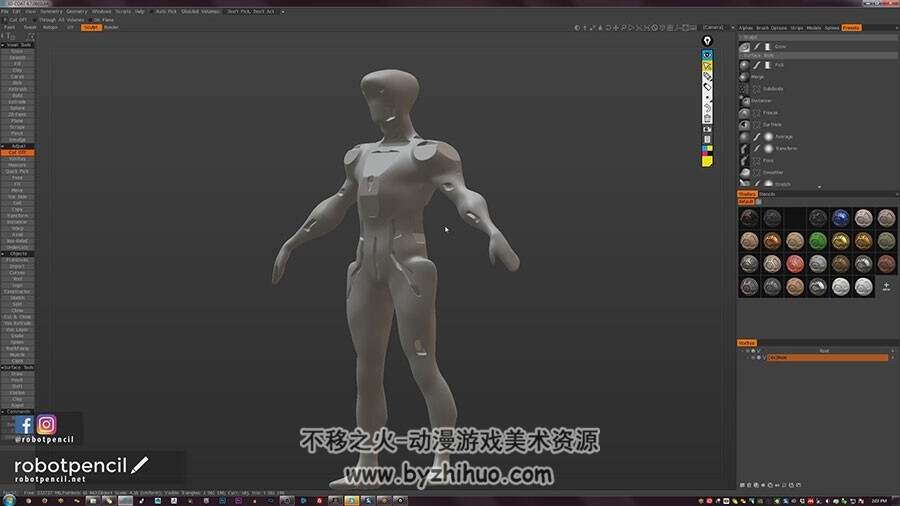
Task: Select the highlighted orange VoxTree layer row
Action: [827, 357]
